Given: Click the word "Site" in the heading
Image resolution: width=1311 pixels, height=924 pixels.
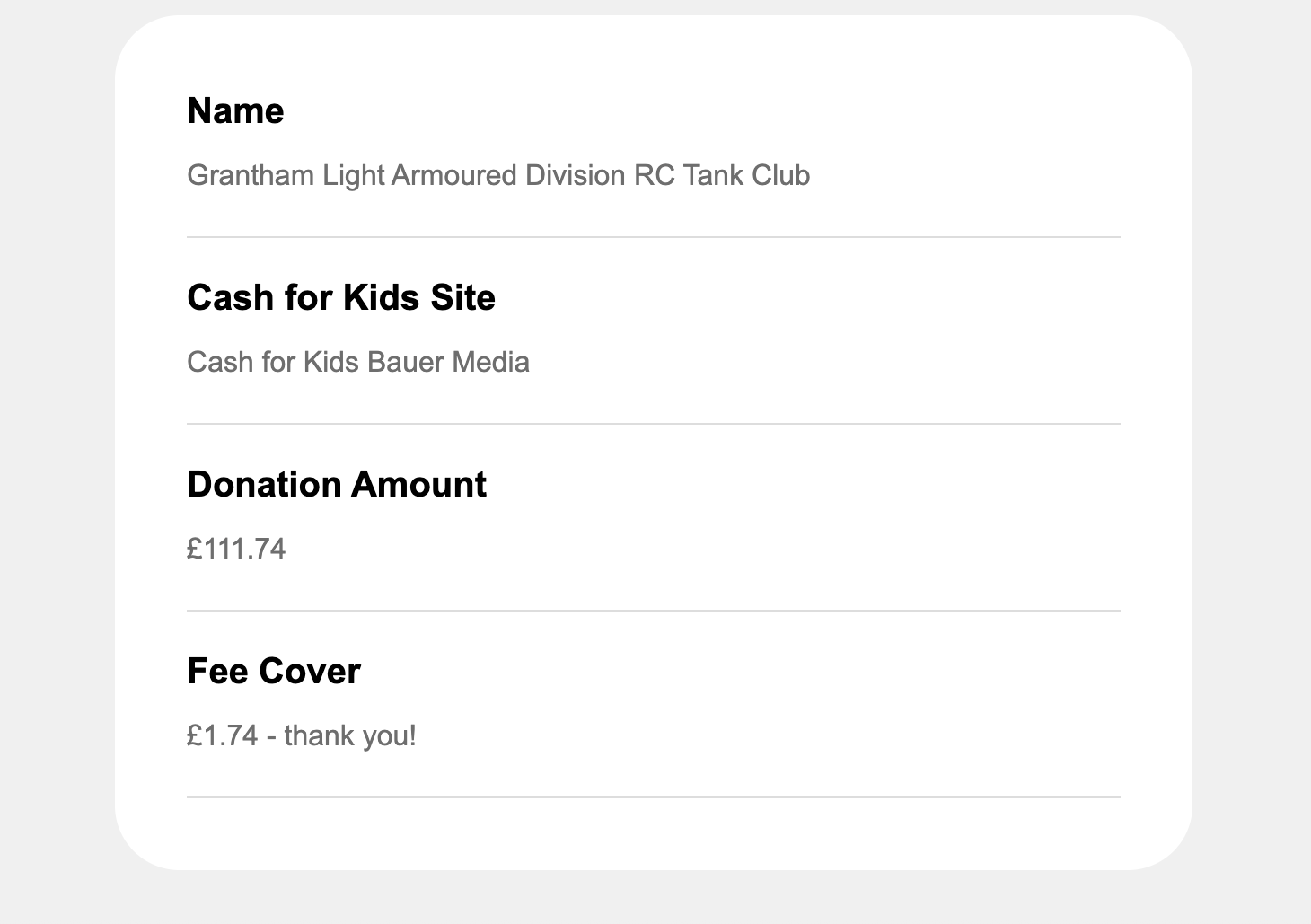Looking at the screenshot, I should 462,298.
